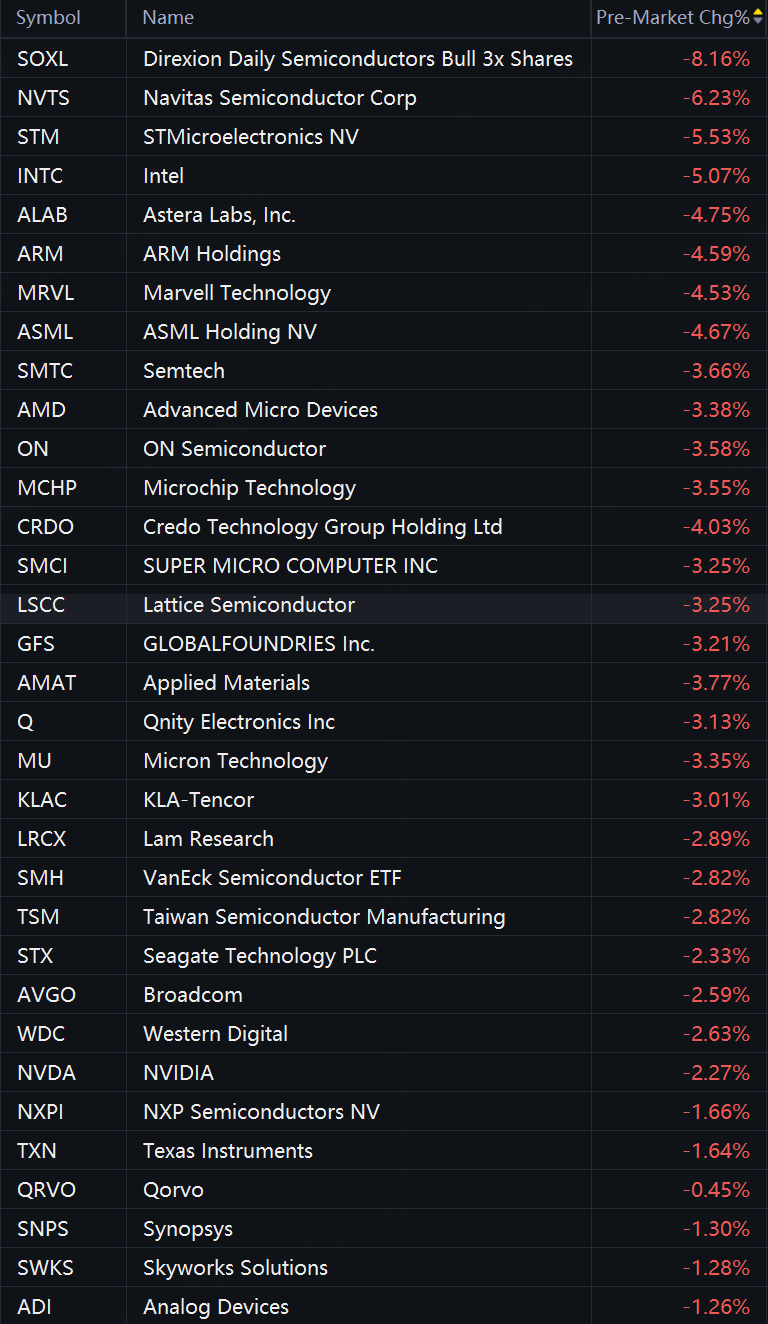Open the SOXL ticker row
The width and height of the screenshot is (768, 1324).
pyautogui.click(x=384, y=59)
